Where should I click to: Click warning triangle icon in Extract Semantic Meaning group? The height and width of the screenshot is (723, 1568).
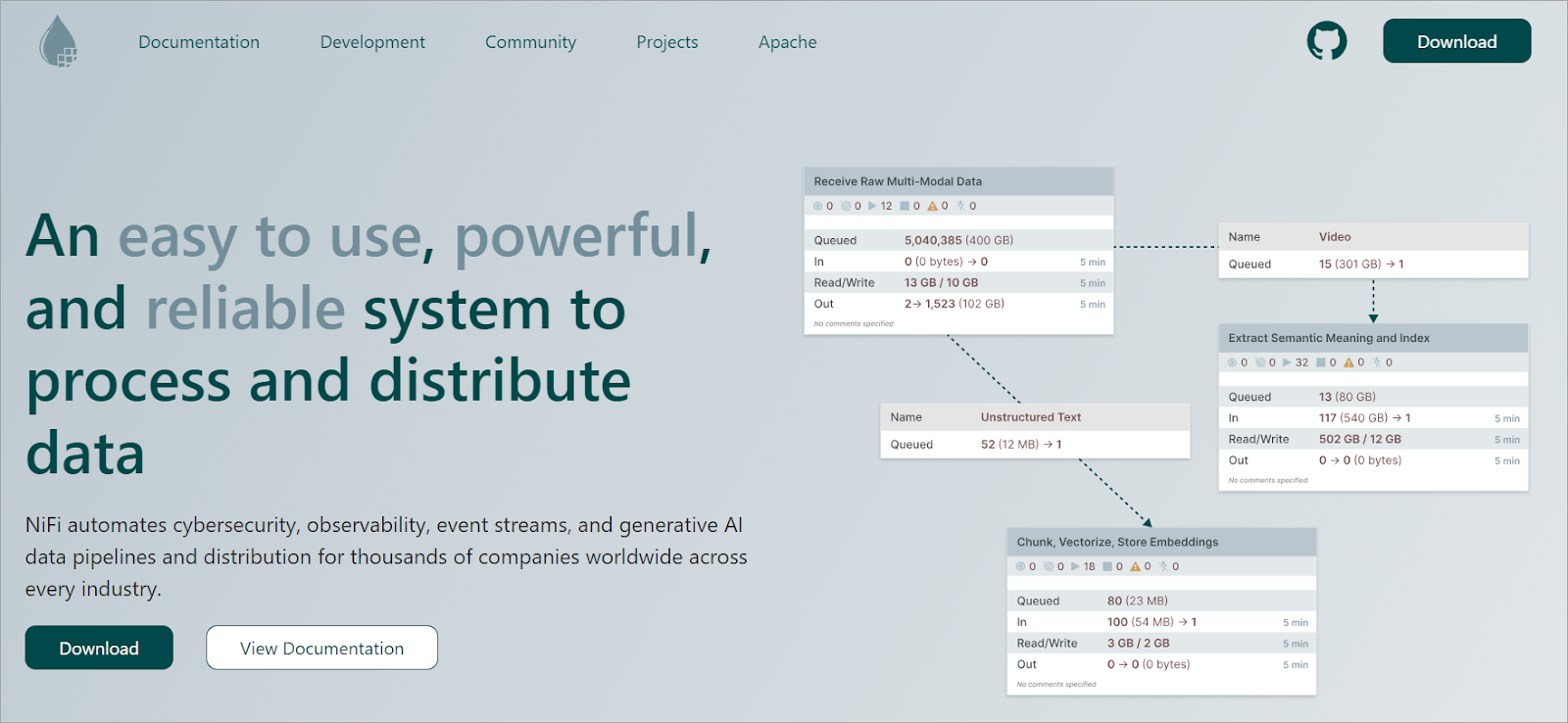coord(1348,362)
